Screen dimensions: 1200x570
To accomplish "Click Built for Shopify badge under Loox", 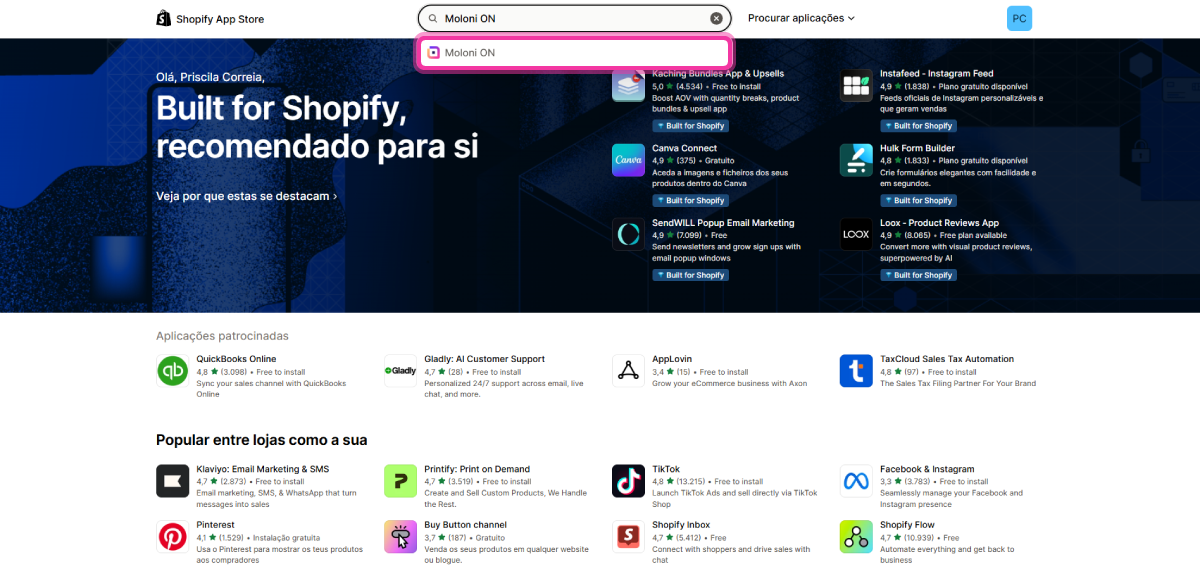I will [x=919, y=275].
